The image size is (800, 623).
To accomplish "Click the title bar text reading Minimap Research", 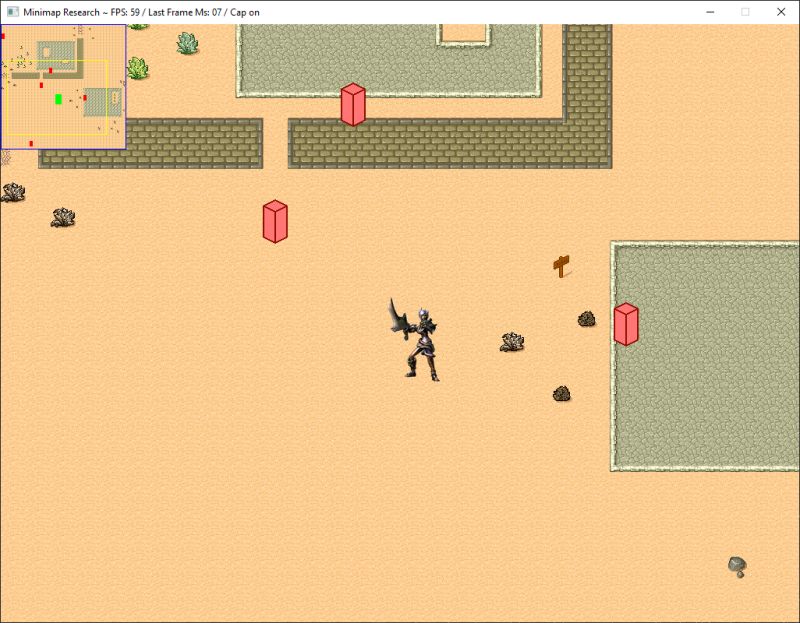I will [x=60, y=11].
